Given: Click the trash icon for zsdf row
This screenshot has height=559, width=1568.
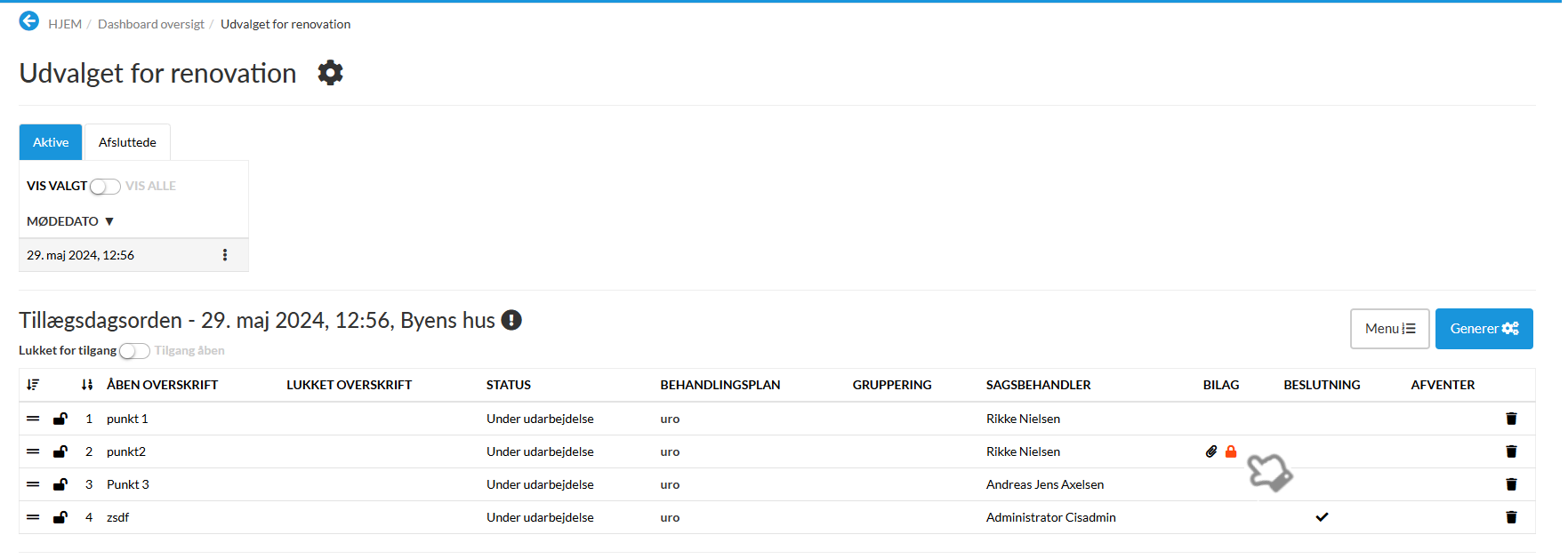Looking at the screenshot, I should 1510,517.
